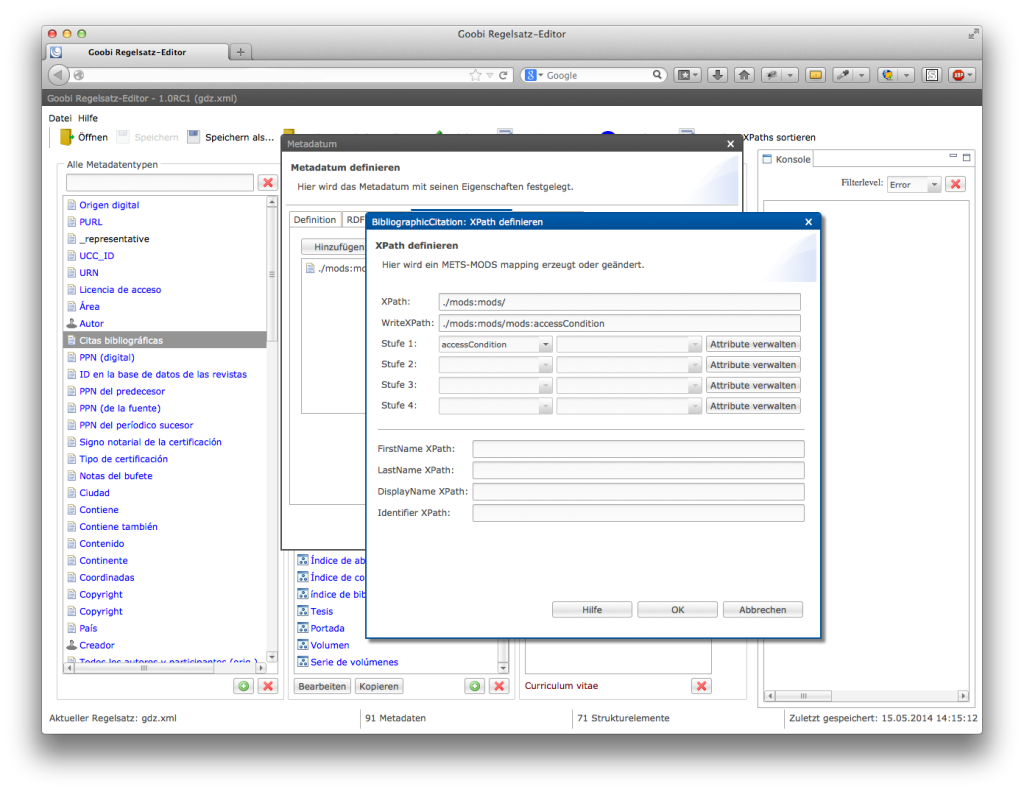
Task: Click Attribute verwalten for Stufe 1
Action: [753, 344]
